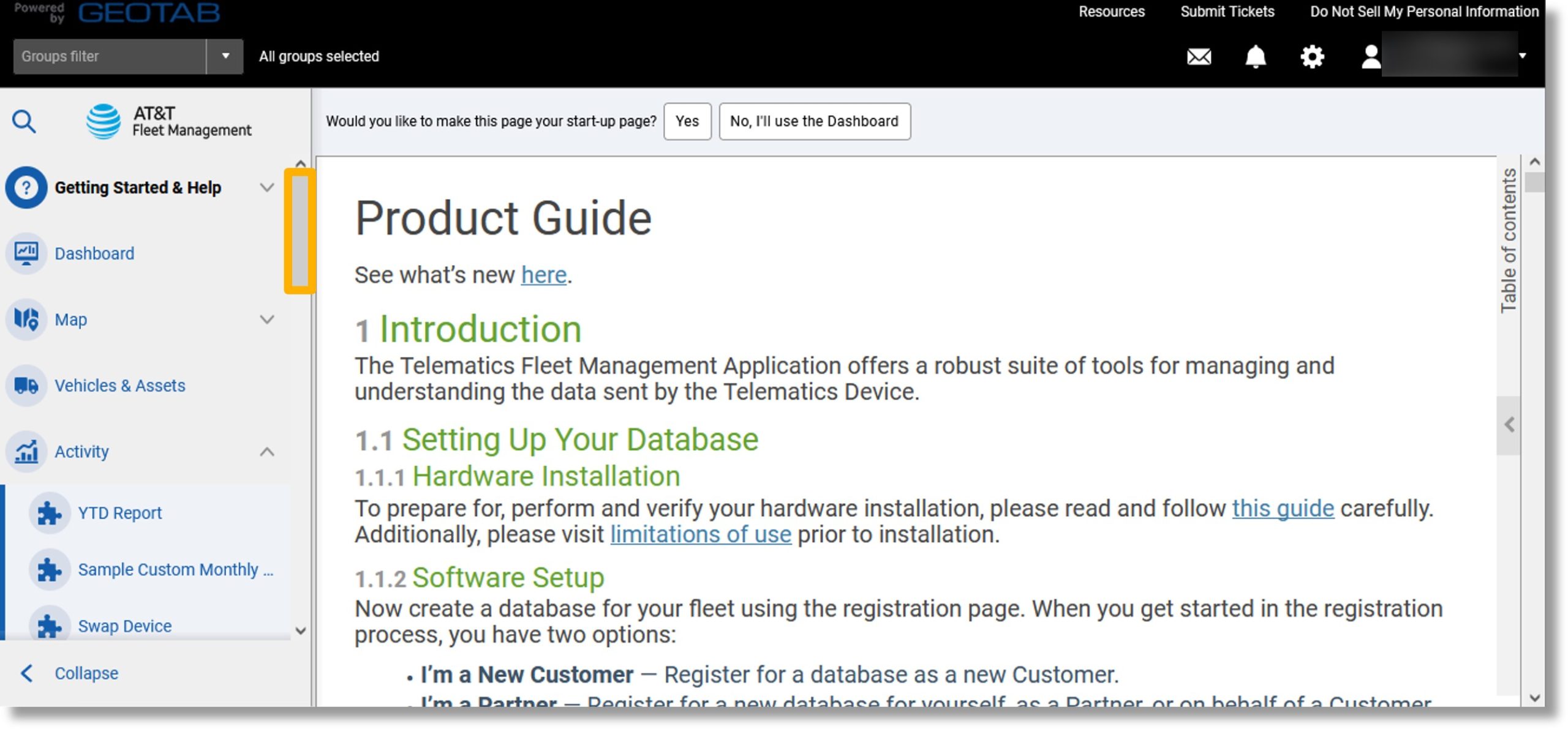Collapse the Activity section chevron
Screen dimensions: 1568x729
point(267,451)
